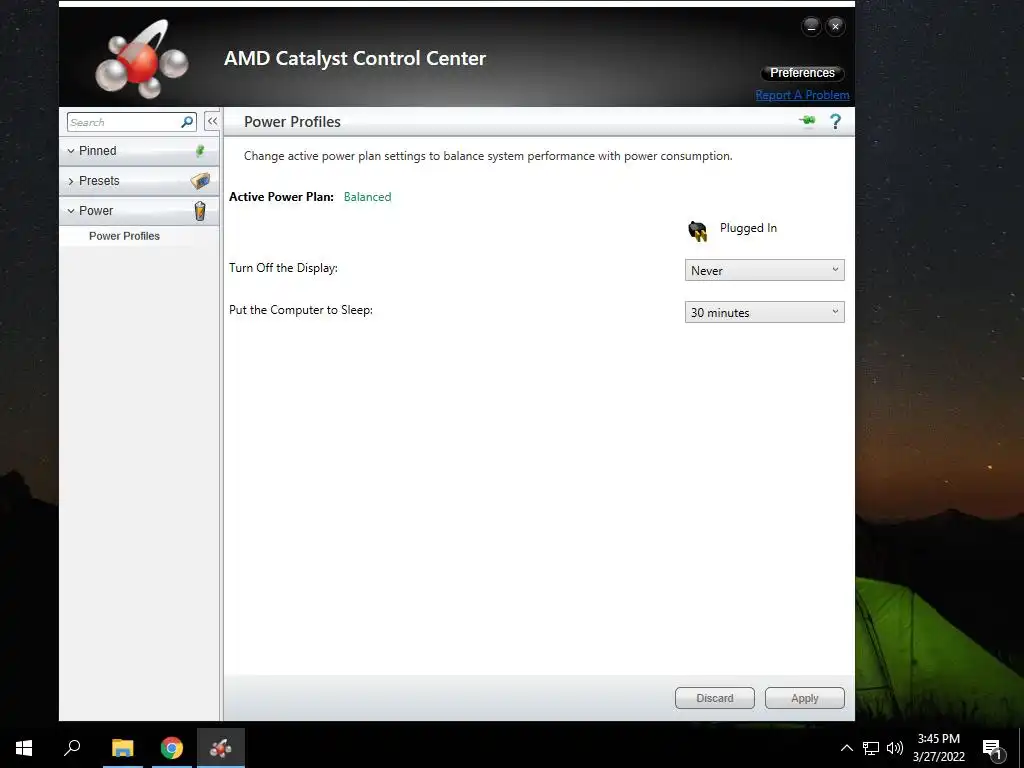This screenshot has height=768, width=1024.
Task: Open the Preferences menu
Action: (802, 72)
